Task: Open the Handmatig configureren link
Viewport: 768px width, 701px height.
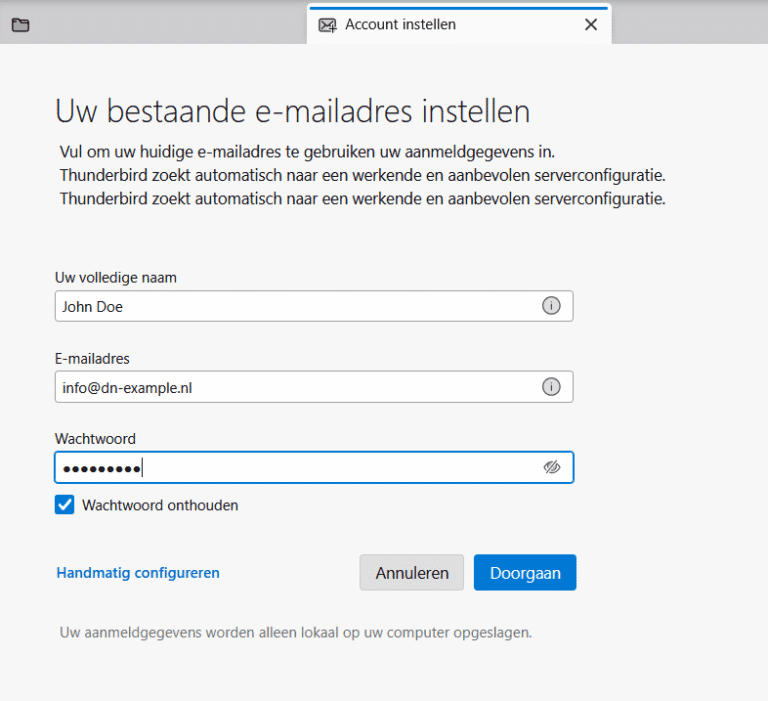Action: (138, 573)
